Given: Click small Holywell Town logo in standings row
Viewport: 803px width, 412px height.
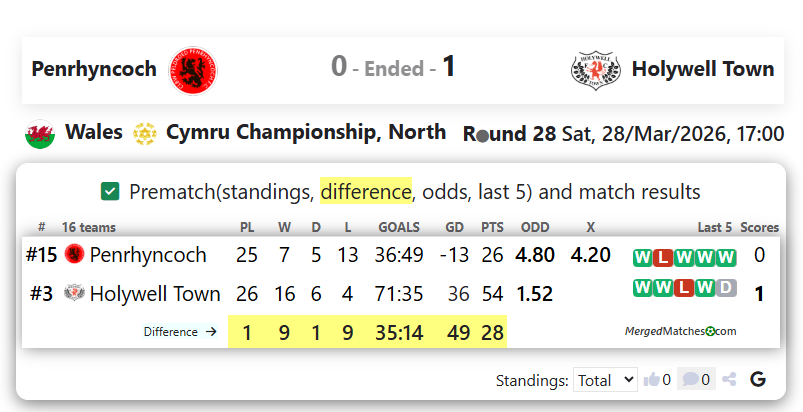Looking at the screenshot, I should (x=73, y=294).
